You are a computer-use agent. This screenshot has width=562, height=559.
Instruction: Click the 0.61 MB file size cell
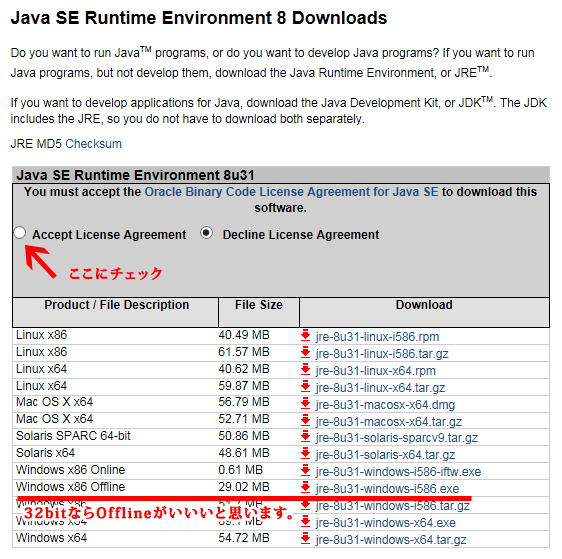240,470
